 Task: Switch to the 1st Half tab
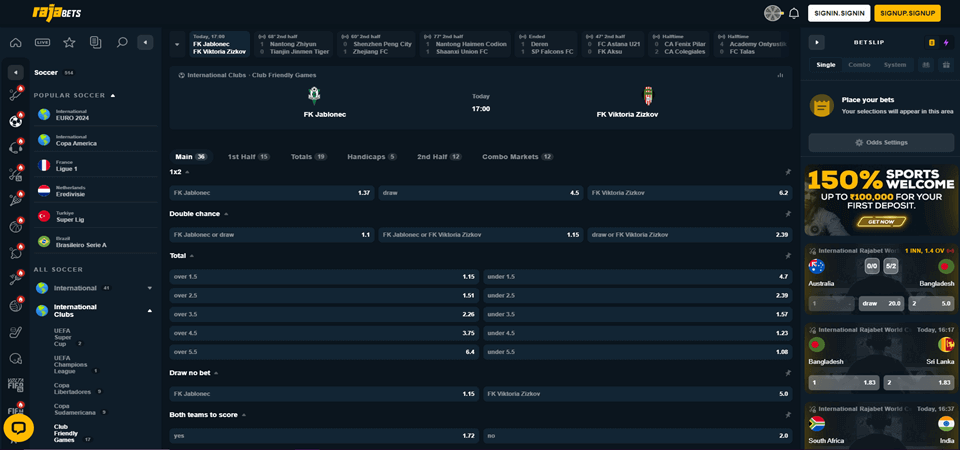(248, 157)
